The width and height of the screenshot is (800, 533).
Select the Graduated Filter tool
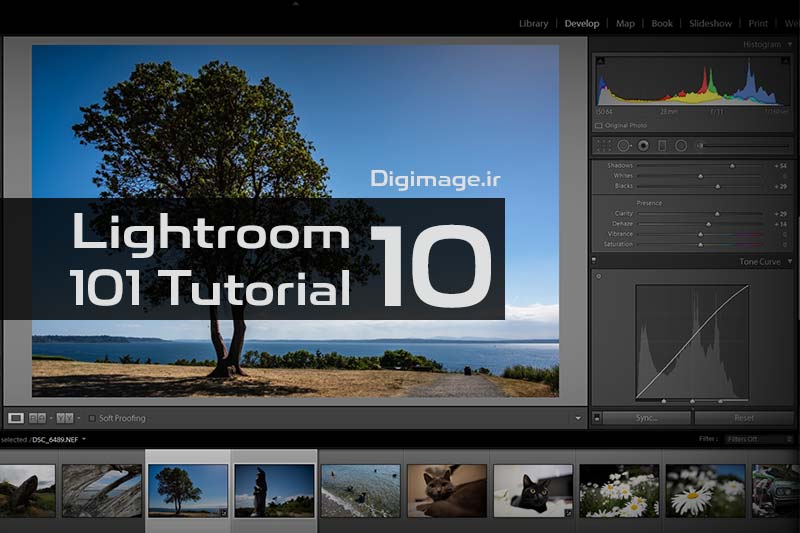[x=662, y=146]
